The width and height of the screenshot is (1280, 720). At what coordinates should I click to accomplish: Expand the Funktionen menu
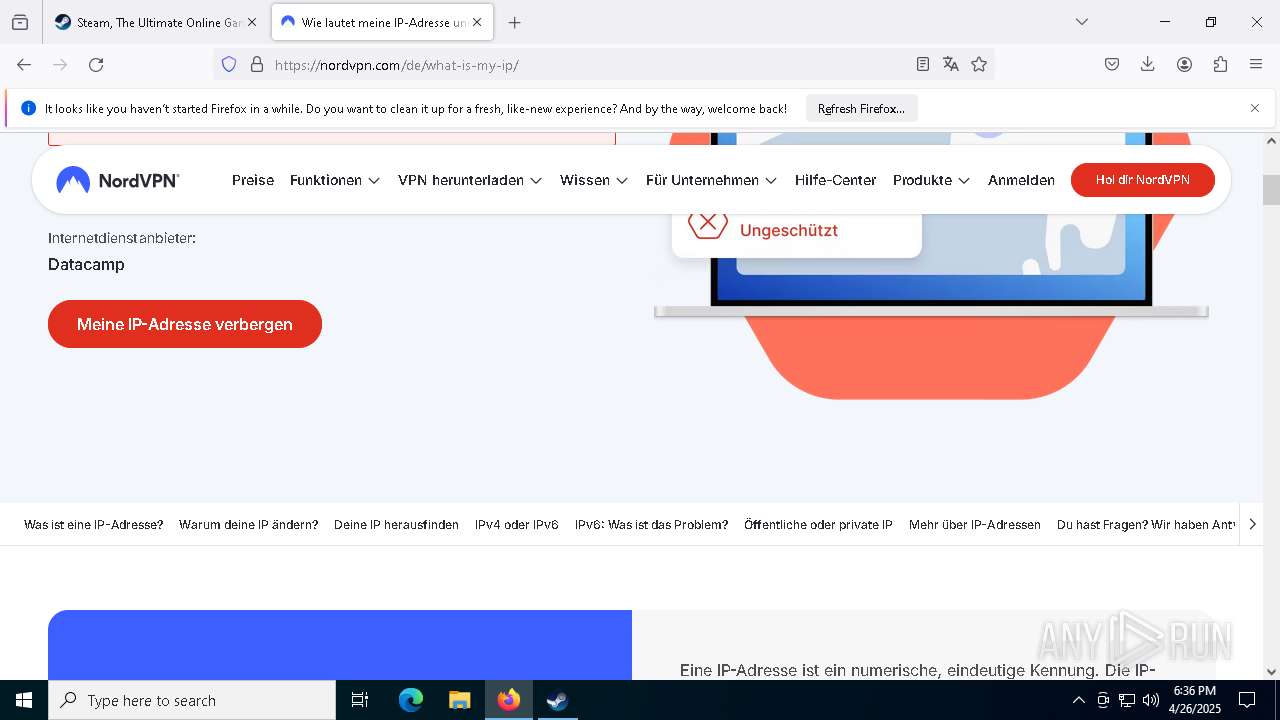335,180
